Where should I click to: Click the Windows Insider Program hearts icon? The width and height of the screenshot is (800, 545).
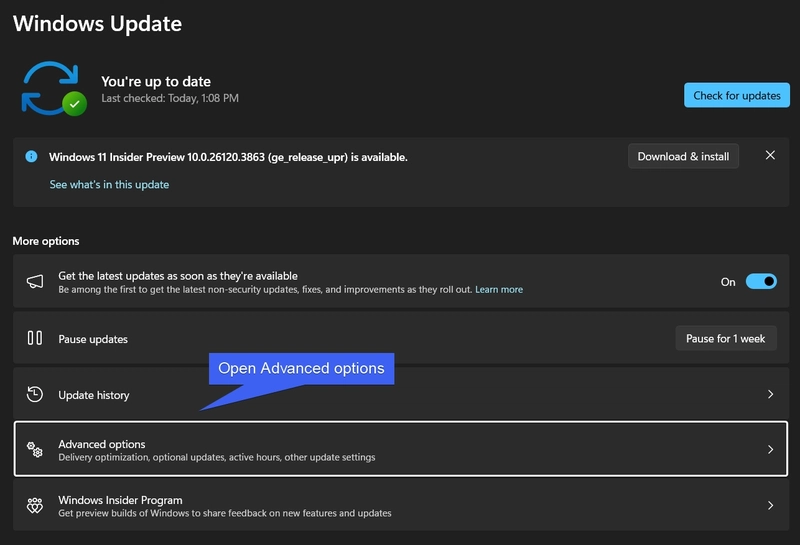(x=35, y=505)
